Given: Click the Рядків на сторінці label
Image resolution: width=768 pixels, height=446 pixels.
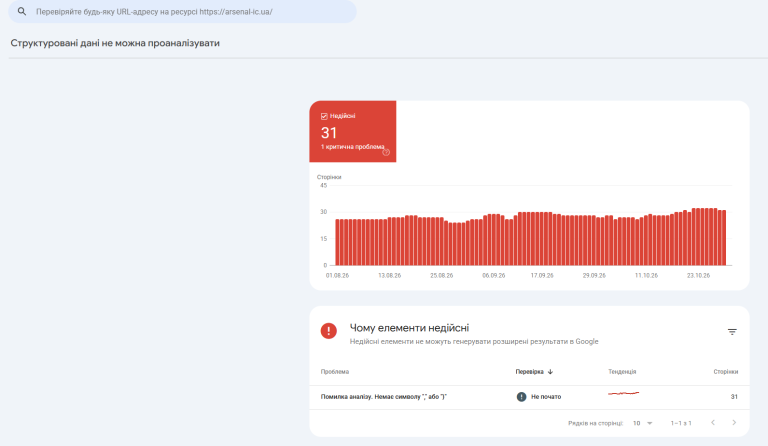Looking at the screenshot, I should pyautogui.click(x=596, y=423).
